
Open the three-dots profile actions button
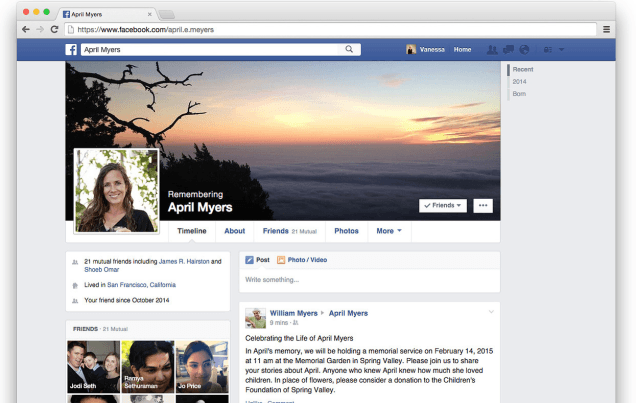pyautogui.click(x=483, y=206)
